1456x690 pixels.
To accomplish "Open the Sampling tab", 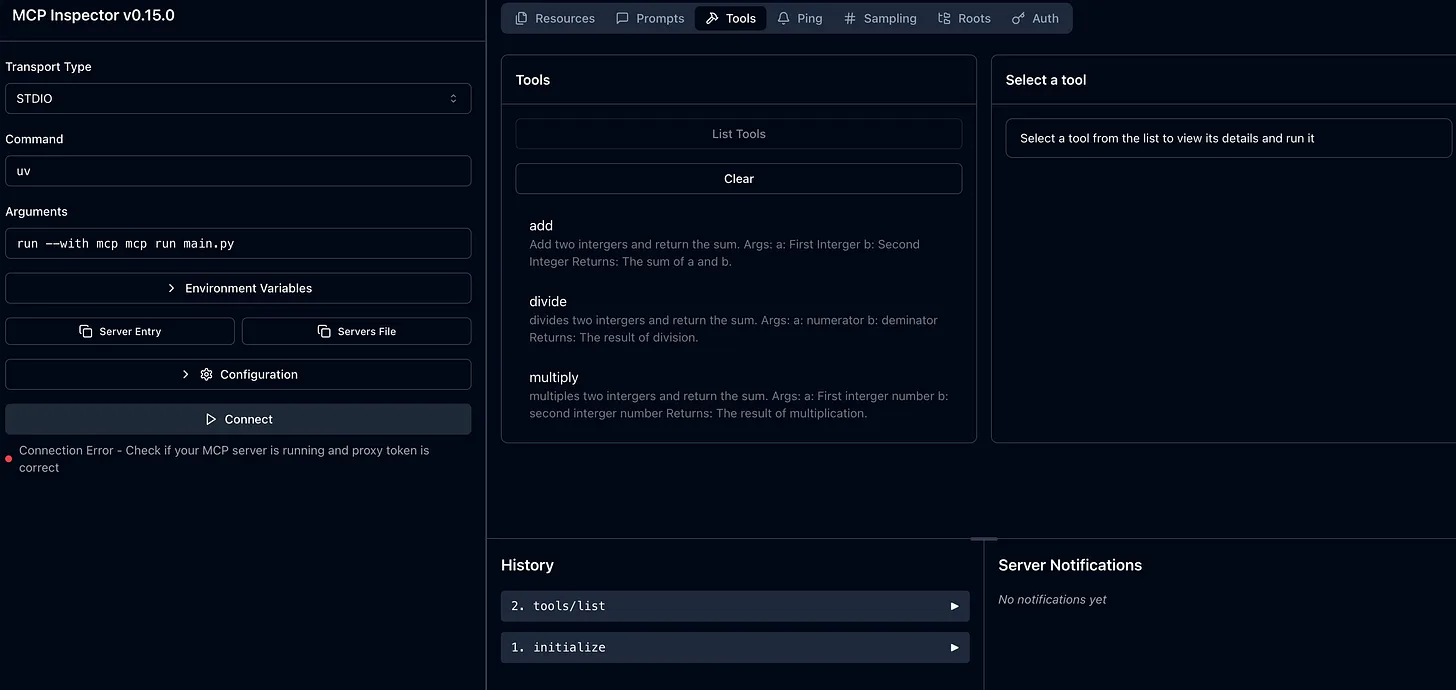I will tap(880, 18).
